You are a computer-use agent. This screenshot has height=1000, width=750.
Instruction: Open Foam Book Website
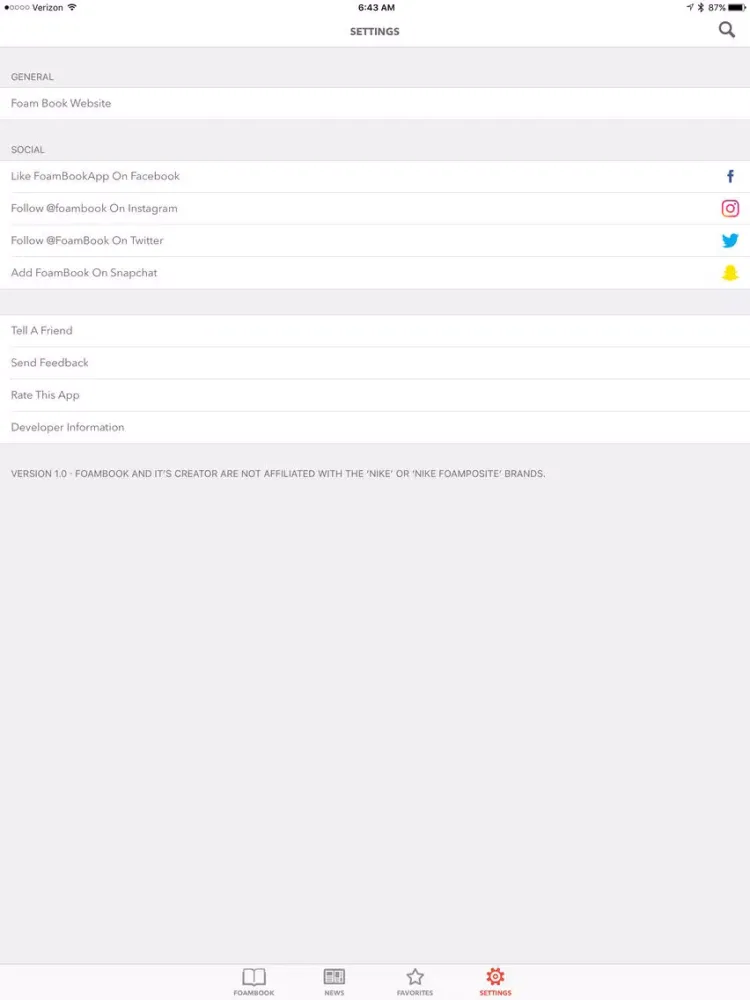[61, 103]
